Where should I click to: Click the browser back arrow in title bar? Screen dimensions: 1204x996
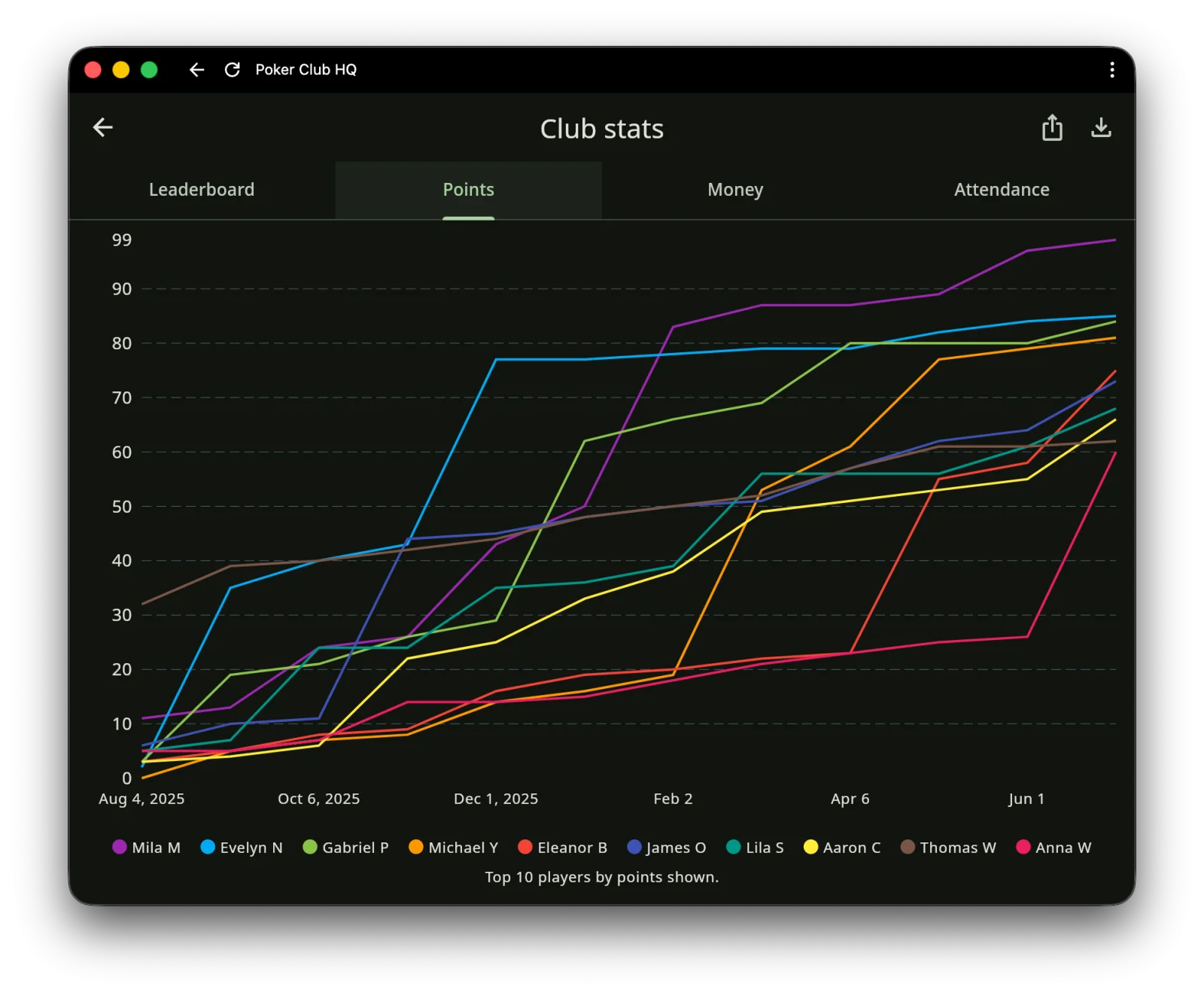click(196, 70)
